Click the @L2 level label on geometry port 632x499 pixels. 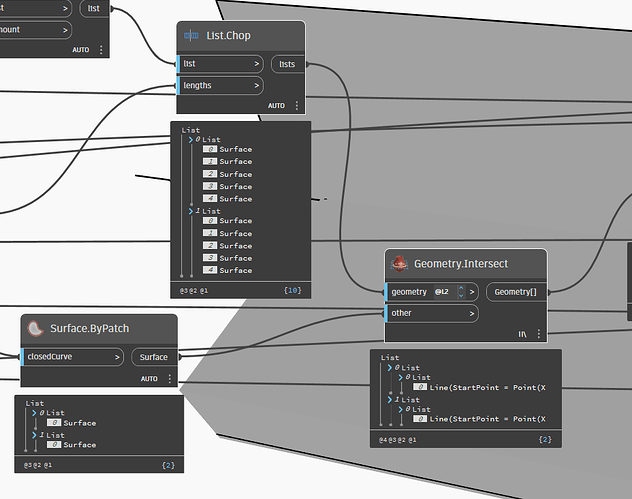442,292
